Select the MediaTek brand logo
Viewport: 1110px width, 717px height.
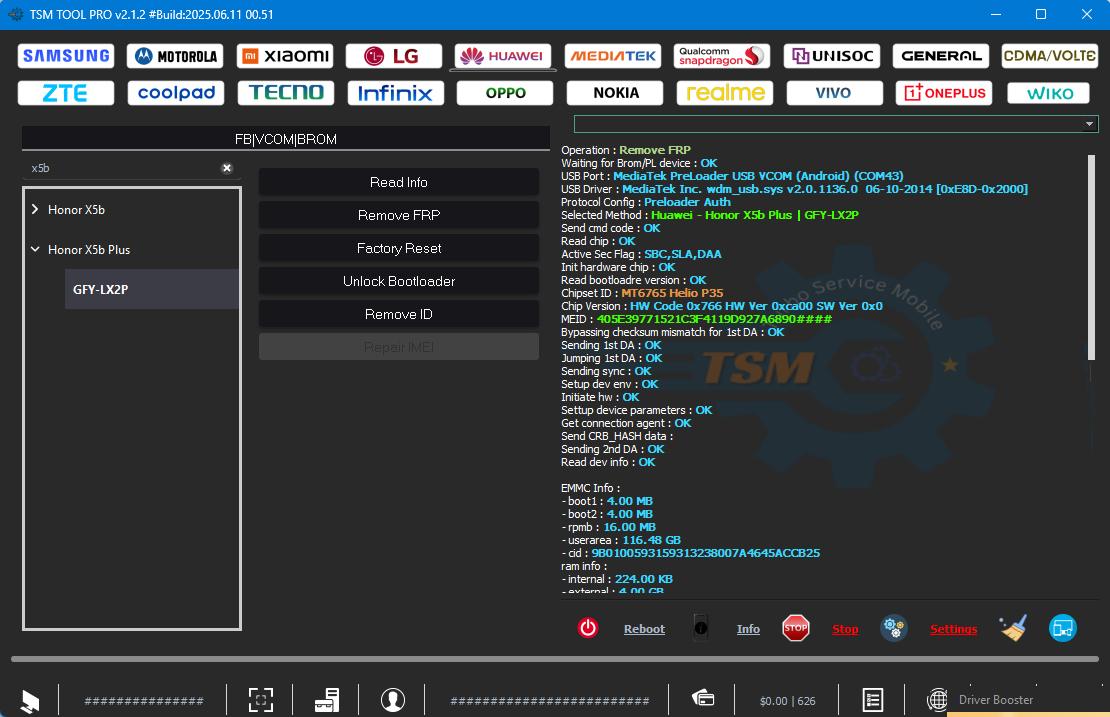point(613,56)
